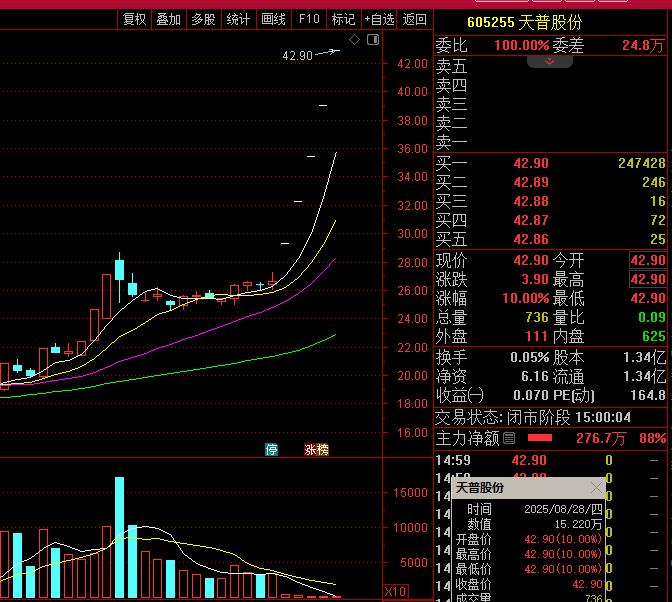The image size is (672, 602).
Task: Select 买四 bid price 42.87
Action: point(531,220)
